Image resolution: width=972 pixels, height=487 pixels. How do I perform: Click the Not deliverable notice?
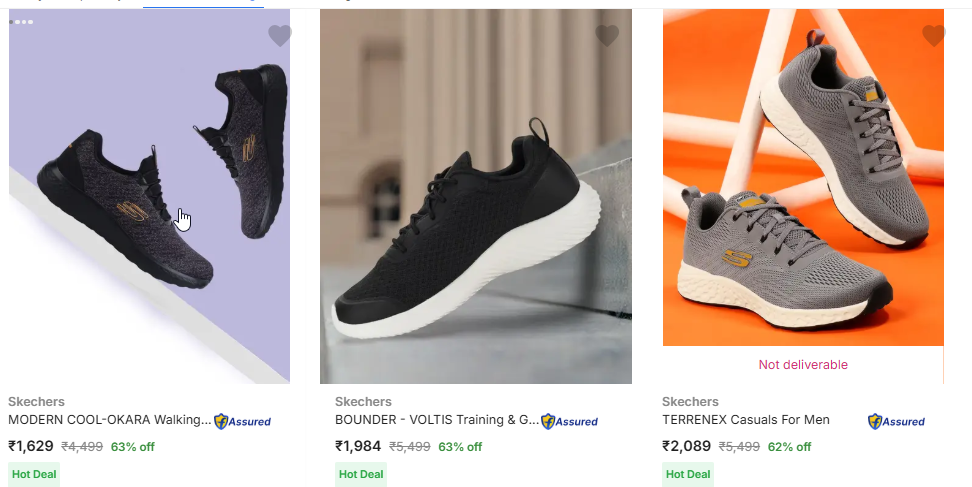tap(803, 365)
